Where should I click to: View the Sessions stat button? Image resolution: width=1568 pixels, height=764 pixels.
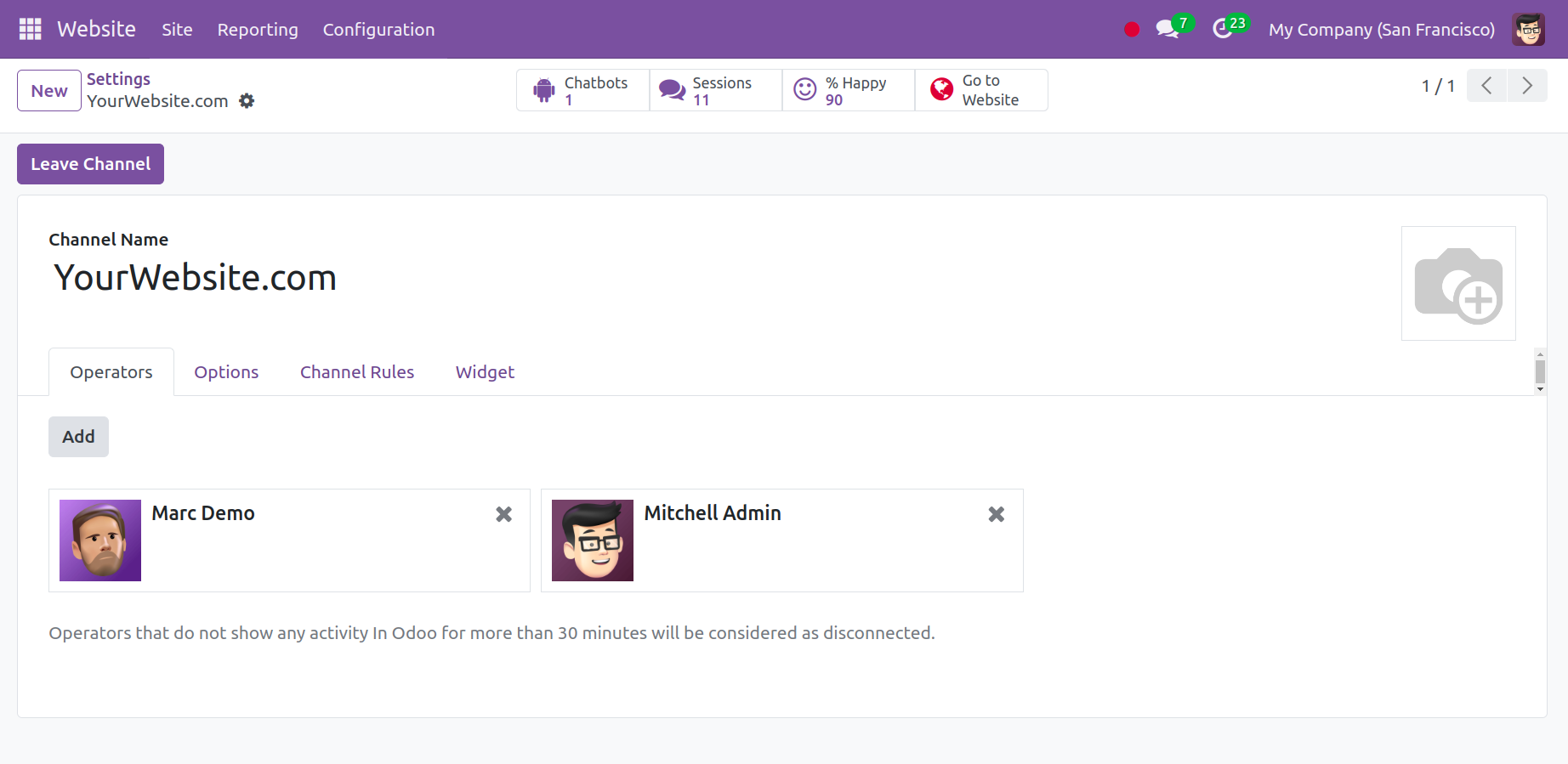[715, 90]
